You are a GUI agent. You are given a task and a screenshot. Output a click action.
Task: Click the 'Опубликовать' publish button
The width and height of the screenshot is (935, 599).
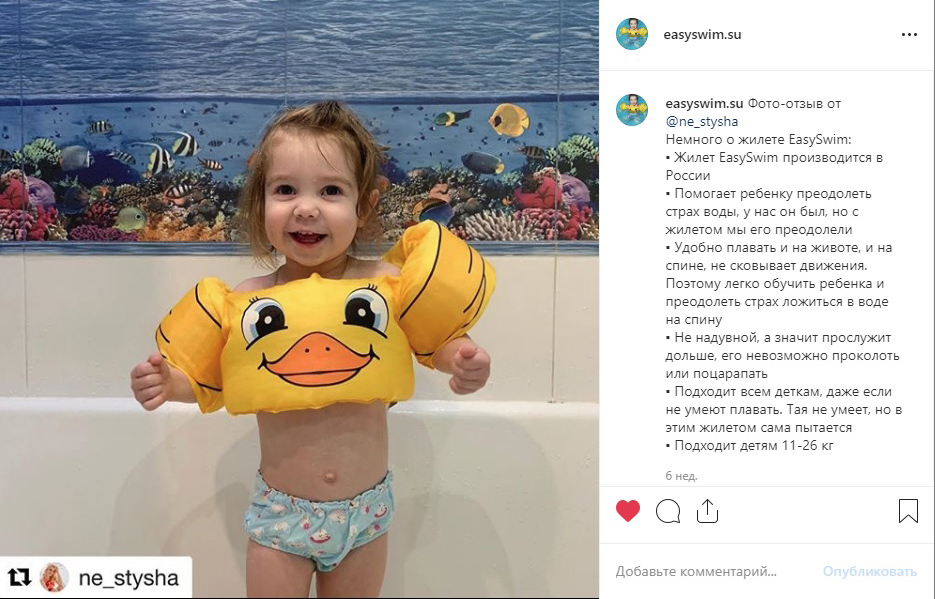point(869,572)
